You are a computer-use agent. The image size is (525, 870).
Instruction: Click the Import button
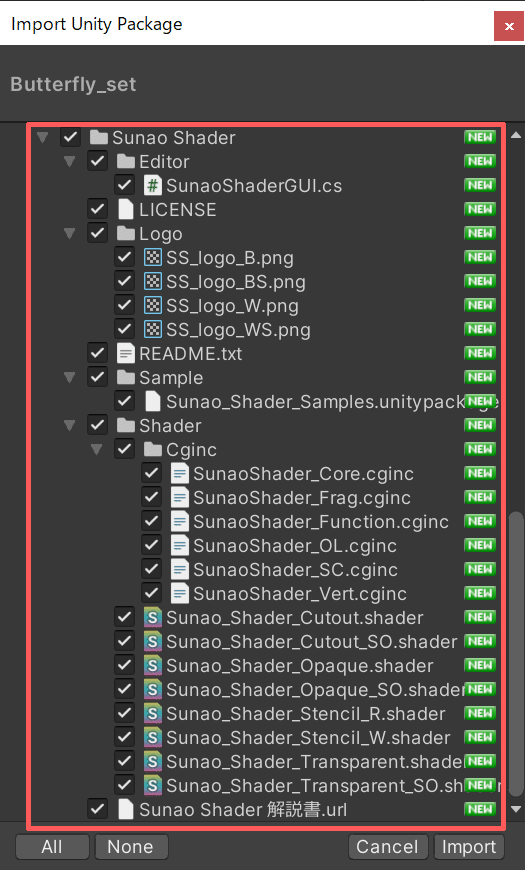pos(469,847)
